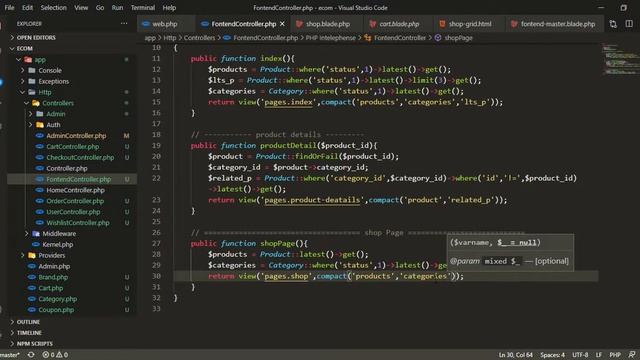The width and height of the screenshot is (640, 360).
Task: Close the FontendController.php tab
Action: pos(282,24)
